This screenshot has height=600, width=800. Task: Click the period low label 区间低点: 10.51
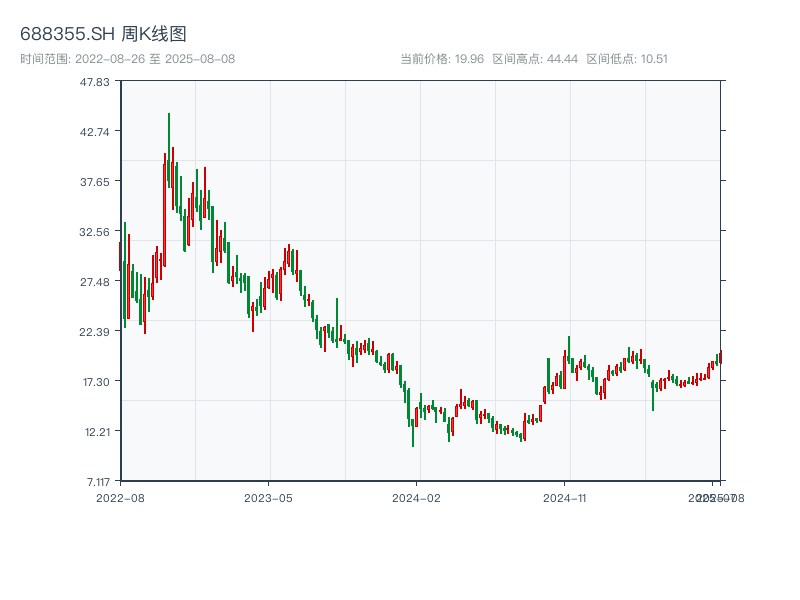(627, 59)
